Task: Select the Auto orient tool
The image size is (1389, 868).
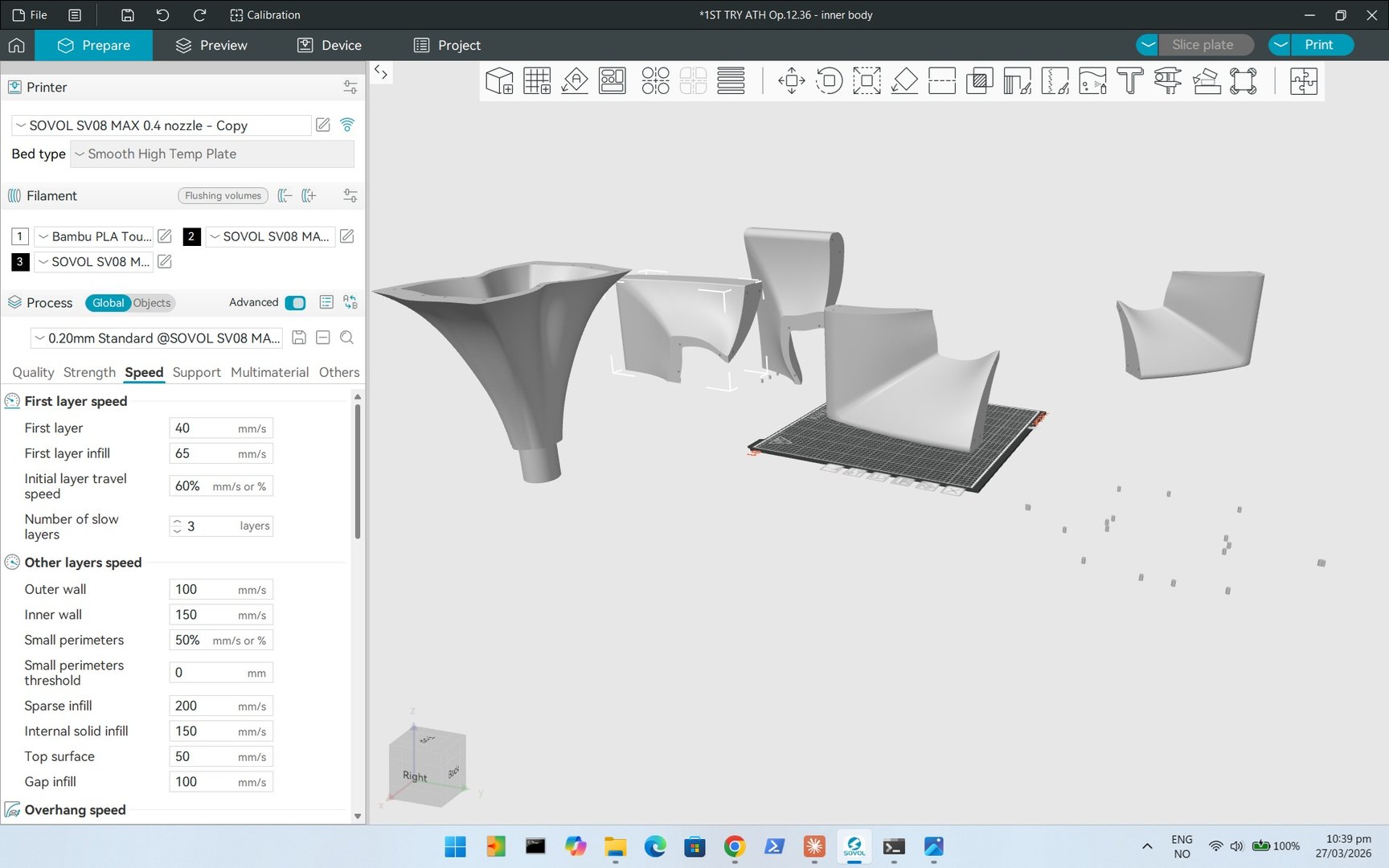Action: pos(575,81)
